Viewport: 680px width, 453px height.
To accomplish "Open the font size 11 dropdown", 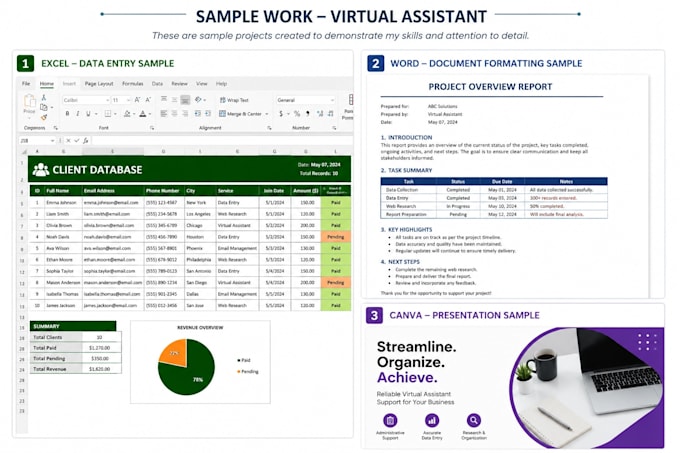I will coord(129,100).
